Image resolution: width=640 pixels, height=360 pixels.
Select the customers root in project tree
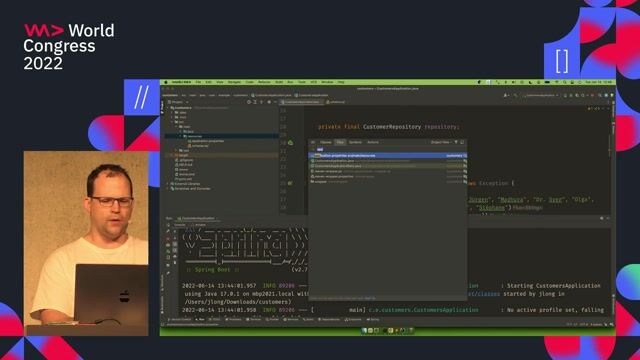click(183, 108)
